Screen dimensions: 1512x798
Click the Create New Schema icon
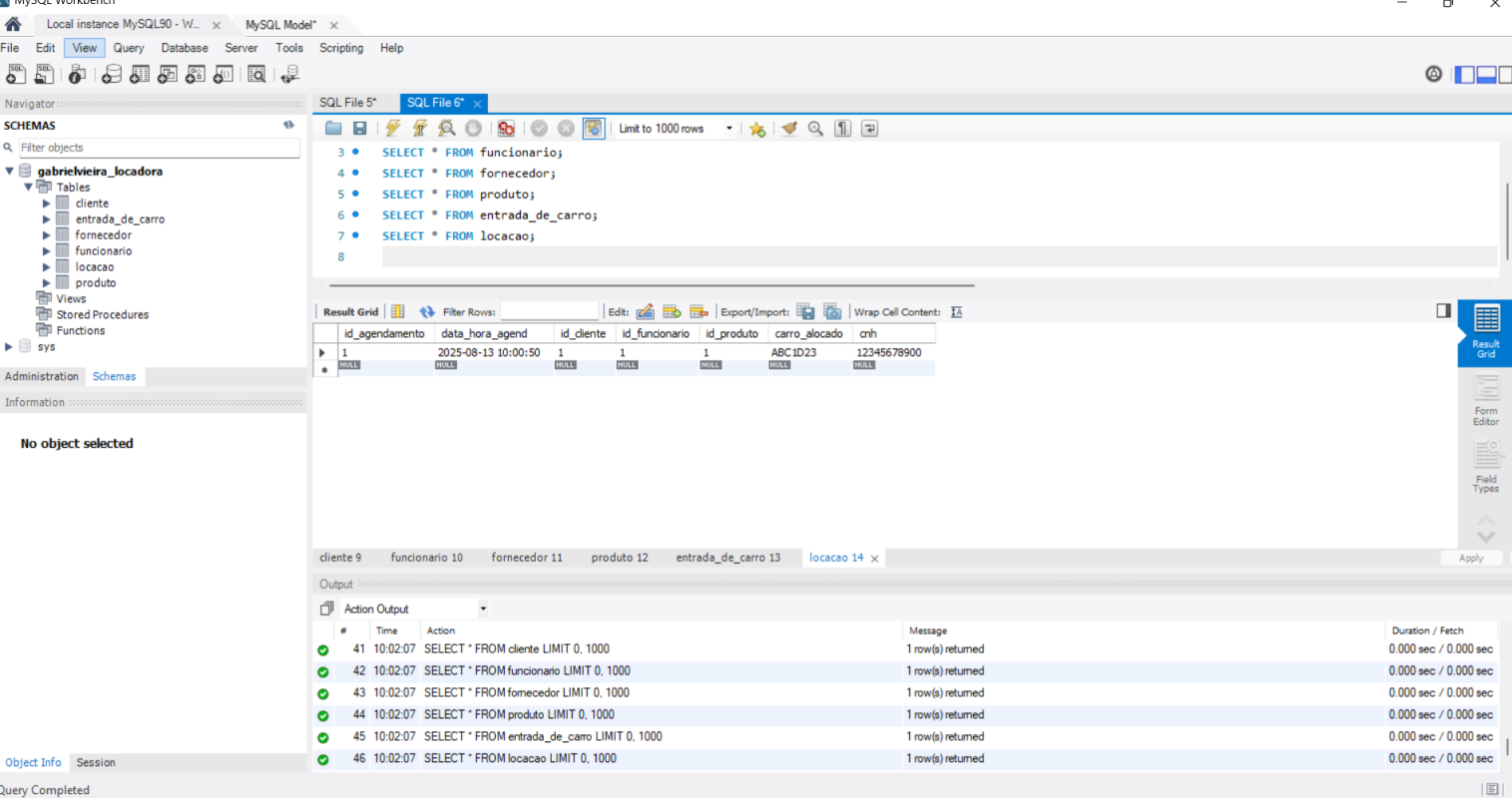111,74
